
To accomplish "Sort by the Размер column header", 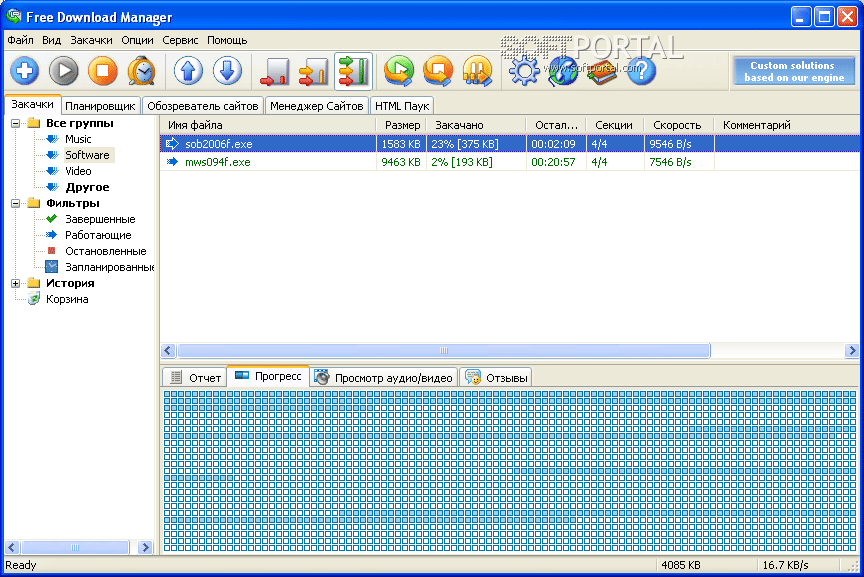I will point(401,125).
